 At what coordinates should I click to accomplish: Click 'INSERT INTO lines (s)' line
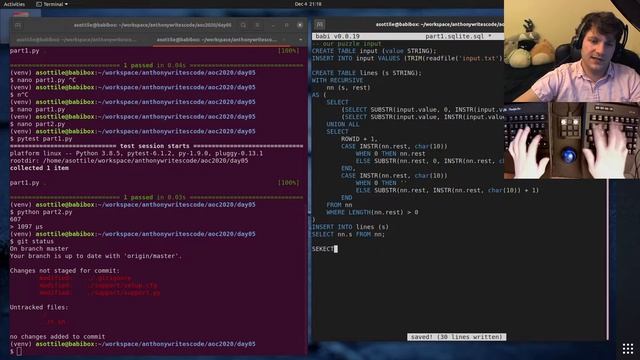(x=350, y=227)
